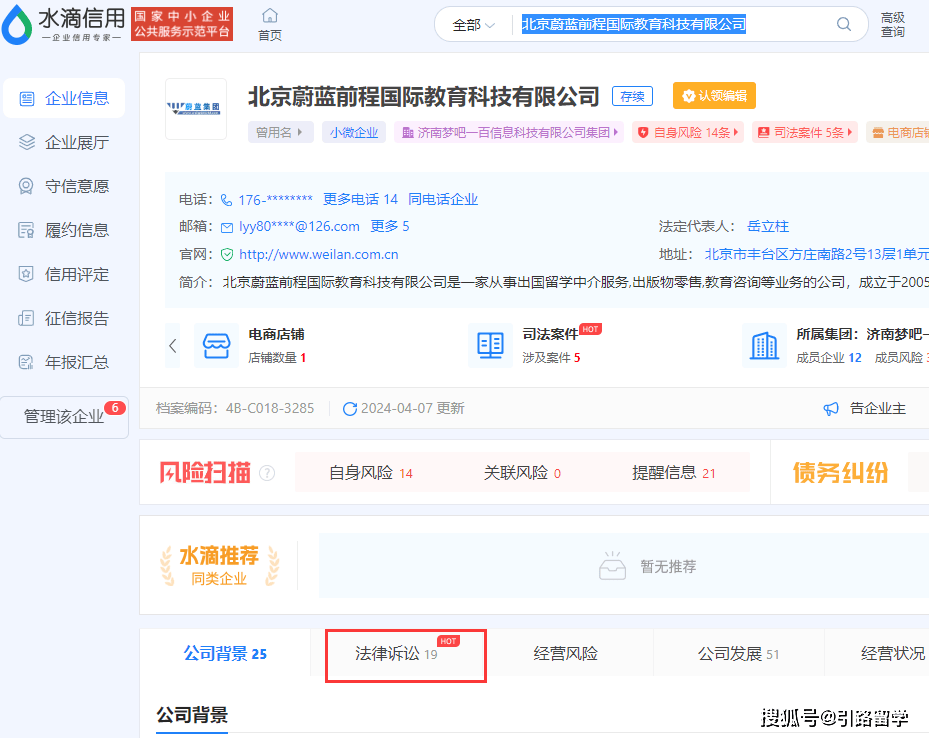Click 档案编码 4B-C018-3285

click(x=235, y=408)
